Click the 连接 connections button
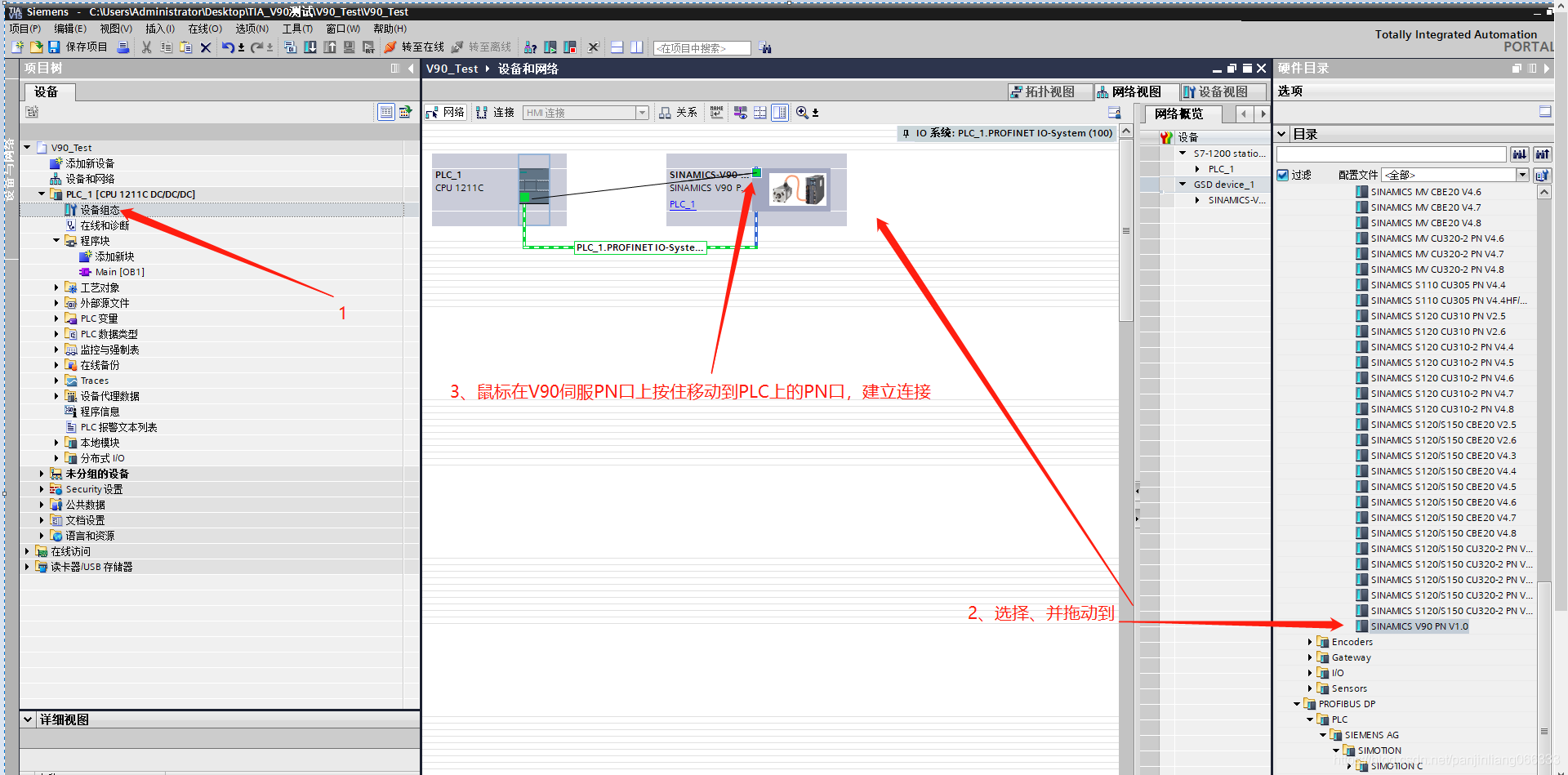 click(495, 113)
